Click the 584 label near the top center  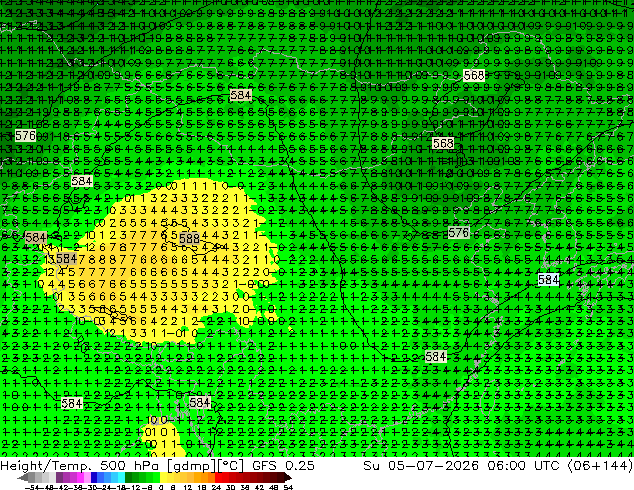[x=241, y=95]
